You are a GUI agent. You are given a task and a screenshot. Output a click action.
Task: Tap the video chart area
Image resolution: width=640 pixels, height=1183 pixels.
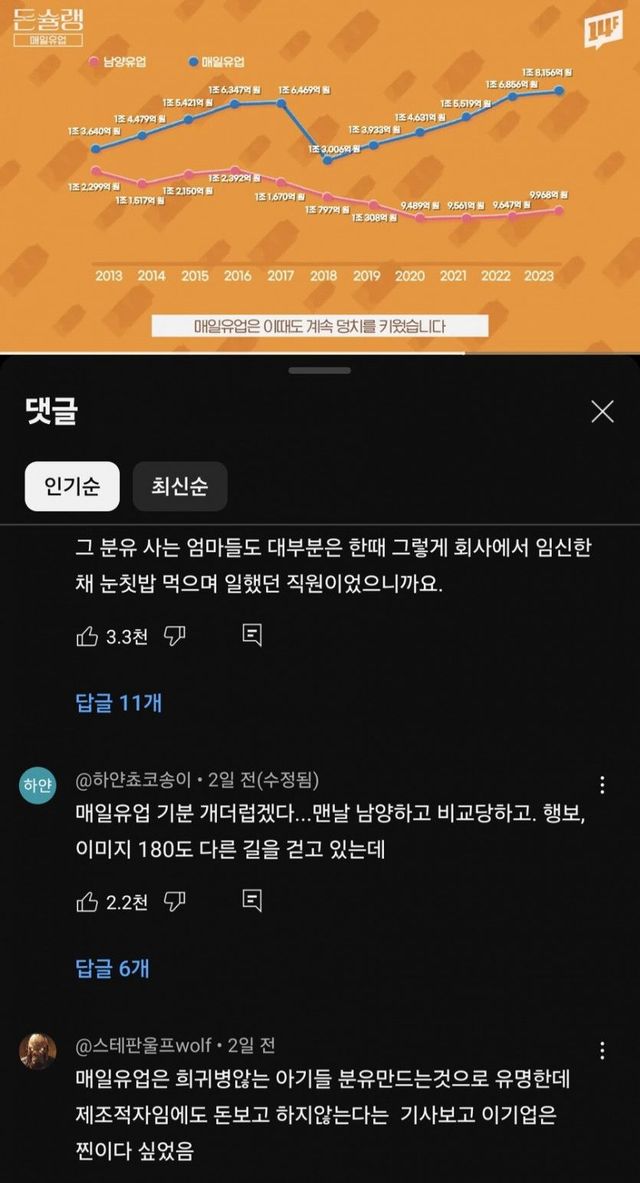click(320, 175)
